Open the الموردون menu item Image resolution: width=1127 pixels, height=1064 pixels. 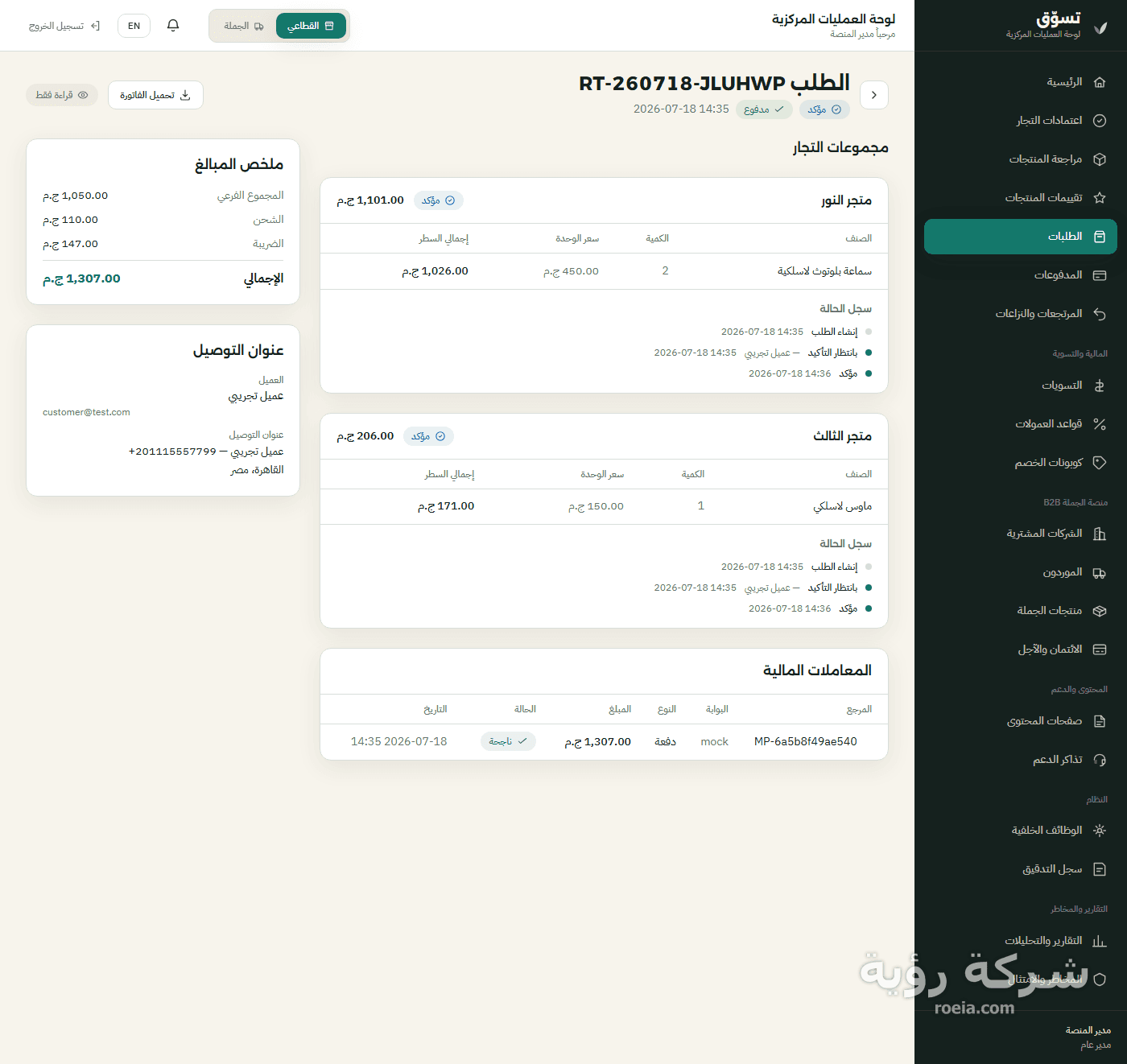pyautogui.click(x=1020, y=572)
